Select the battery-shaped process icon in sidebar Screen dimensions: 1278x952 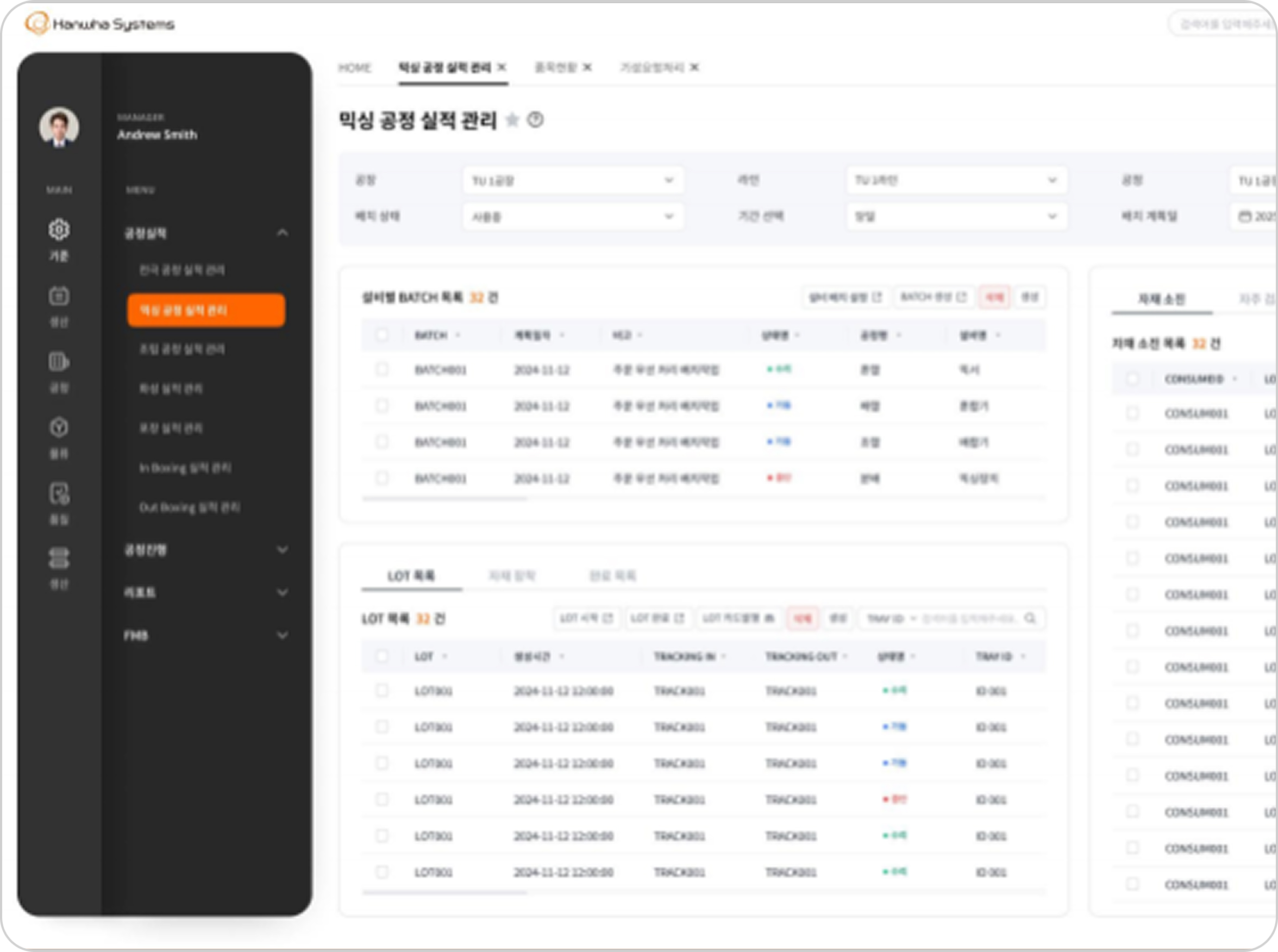[59, 362]
